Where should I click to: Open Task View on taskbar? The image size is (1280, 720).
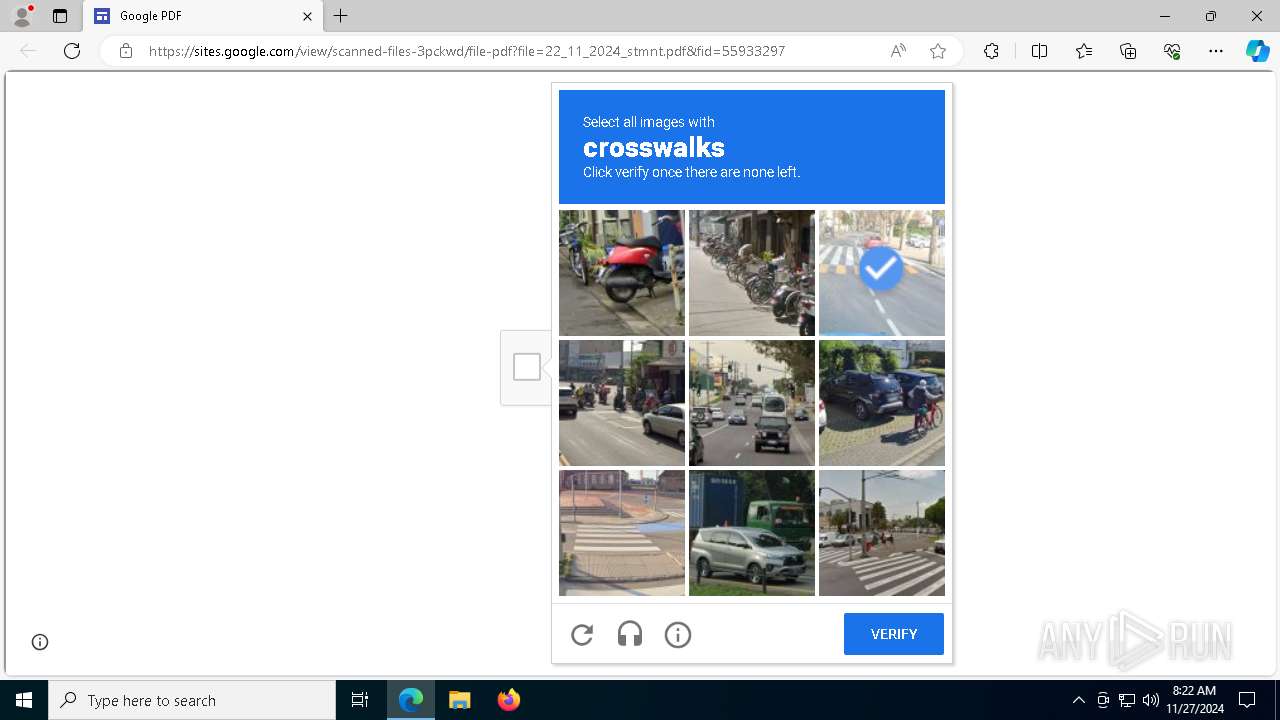tap(360, 700)
